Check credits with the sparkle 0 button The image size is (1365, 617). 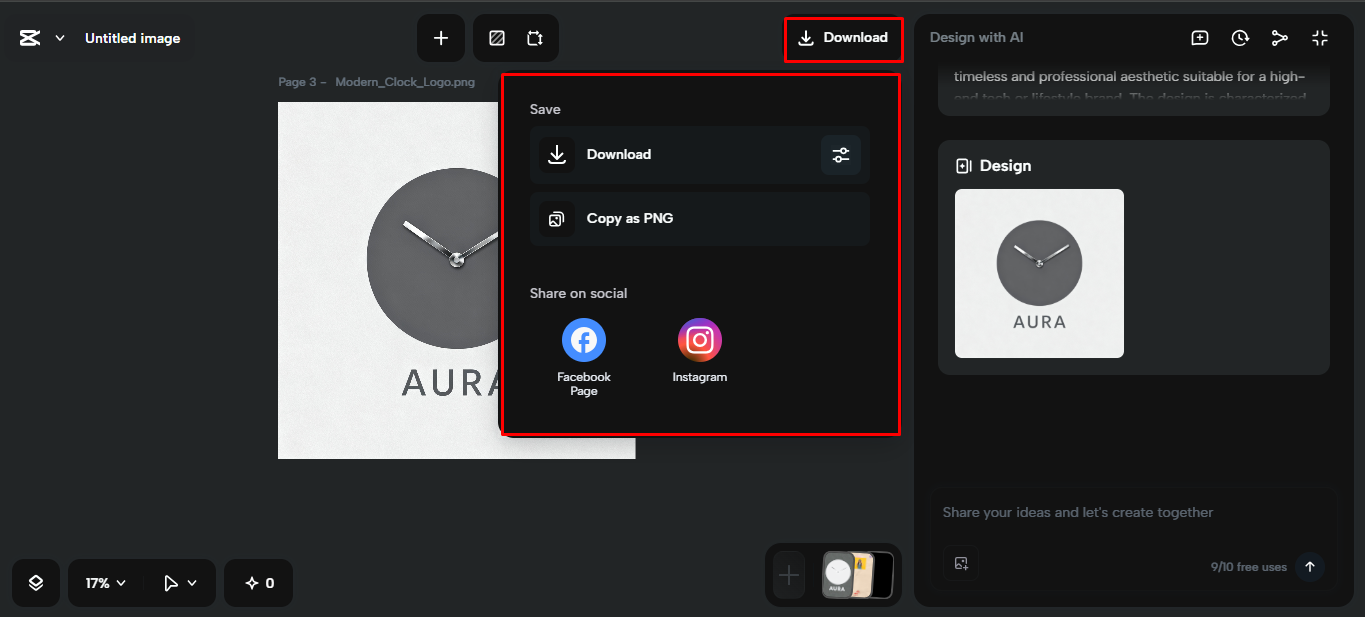(x=258, y=582)
